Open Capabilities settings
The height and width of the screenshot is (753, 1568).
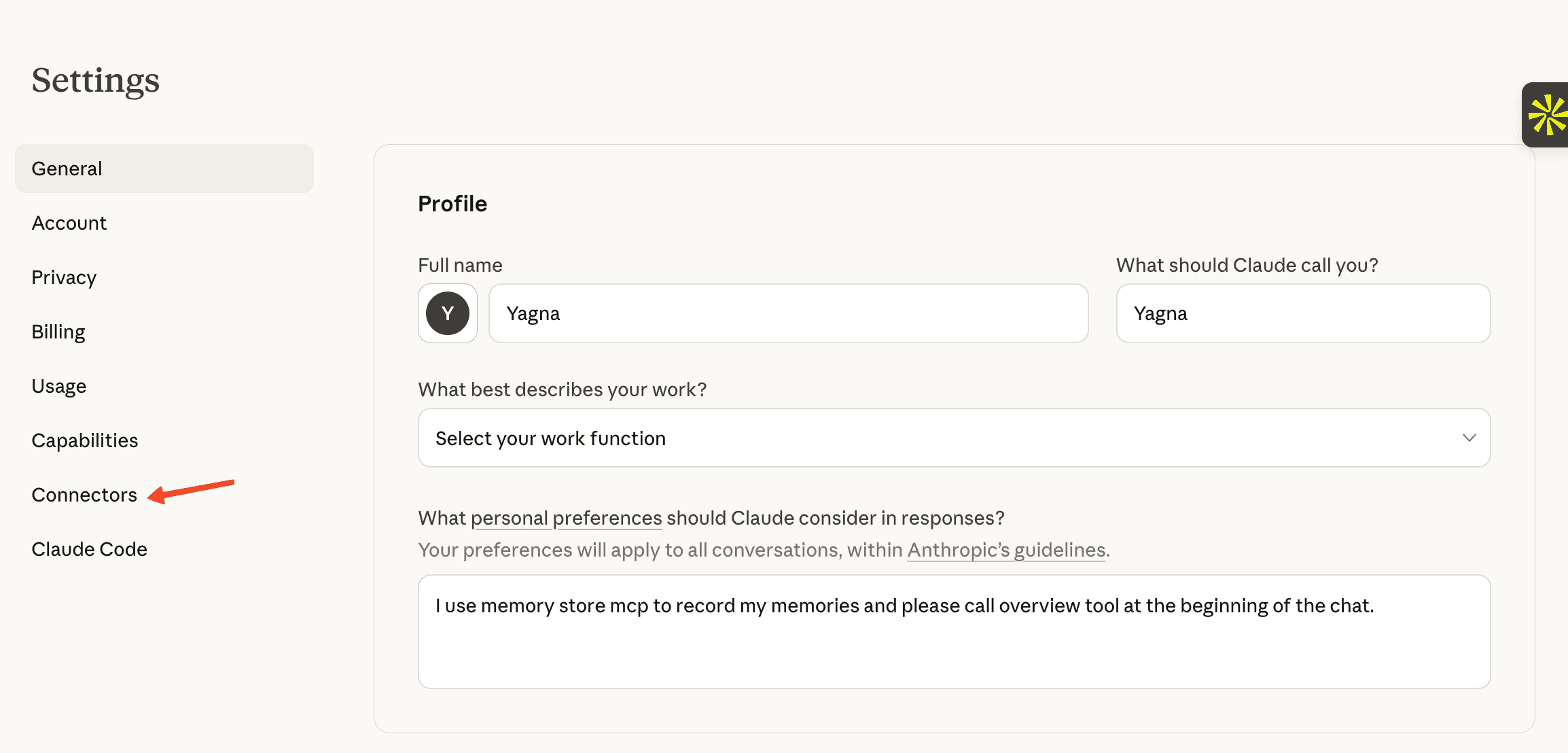click(85, 440)
